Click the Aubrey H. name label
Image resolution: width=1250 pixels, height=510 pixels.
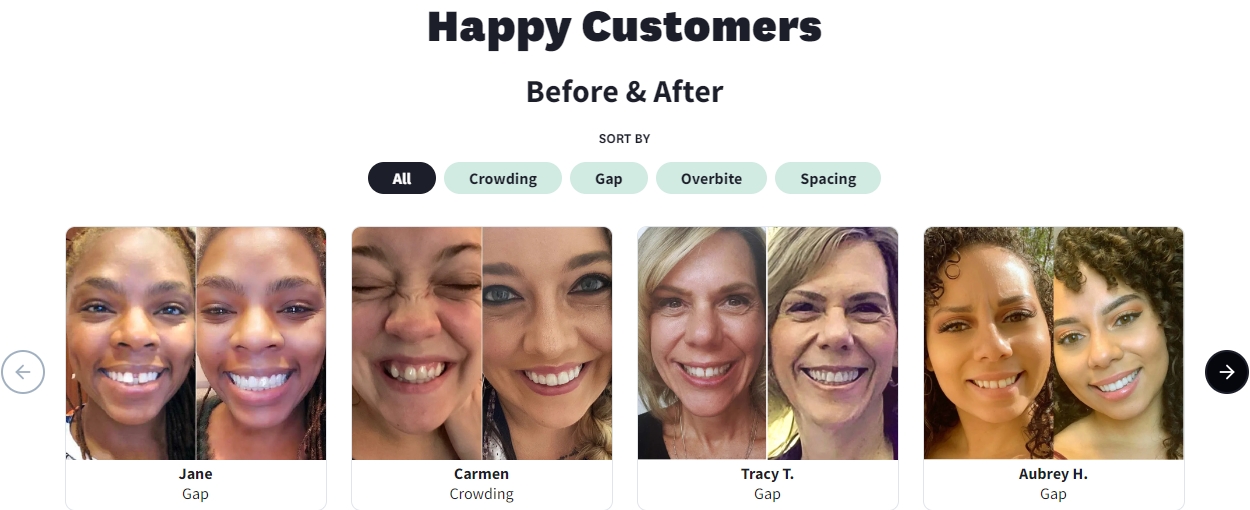(x=1053, y=474)
